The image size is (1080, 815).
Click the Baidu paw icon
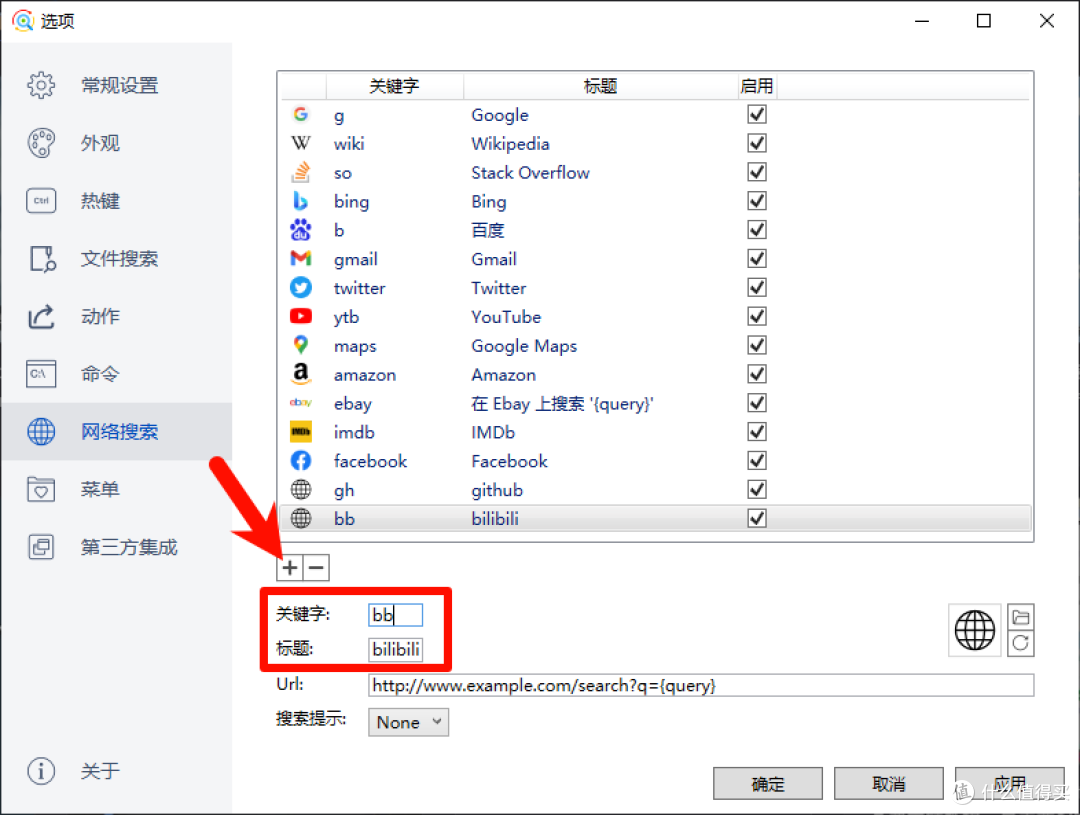(x=301, y=230)
